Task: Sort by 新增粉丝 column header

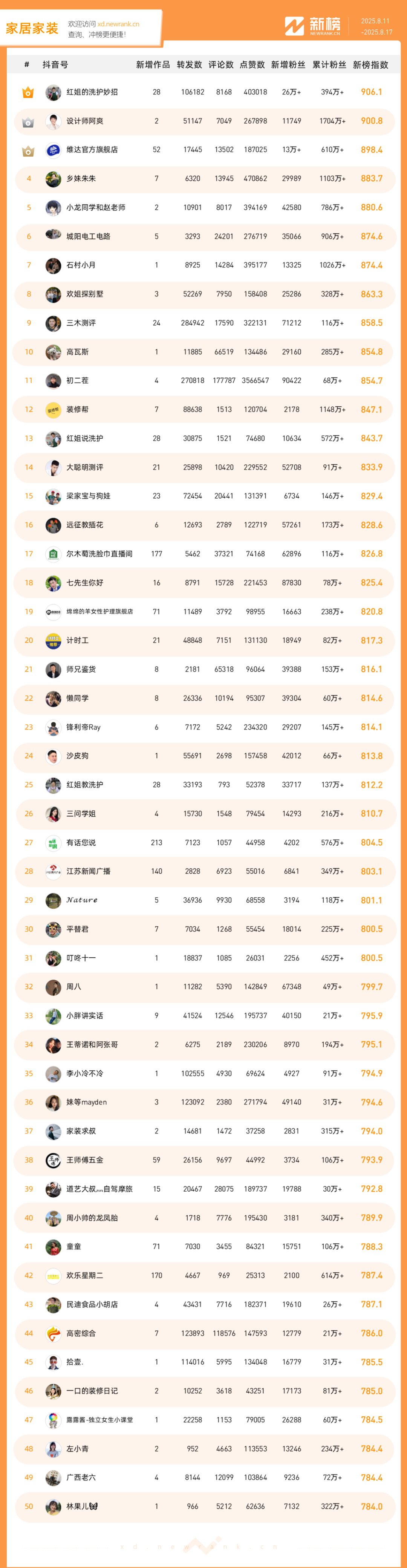Action: 288,65
